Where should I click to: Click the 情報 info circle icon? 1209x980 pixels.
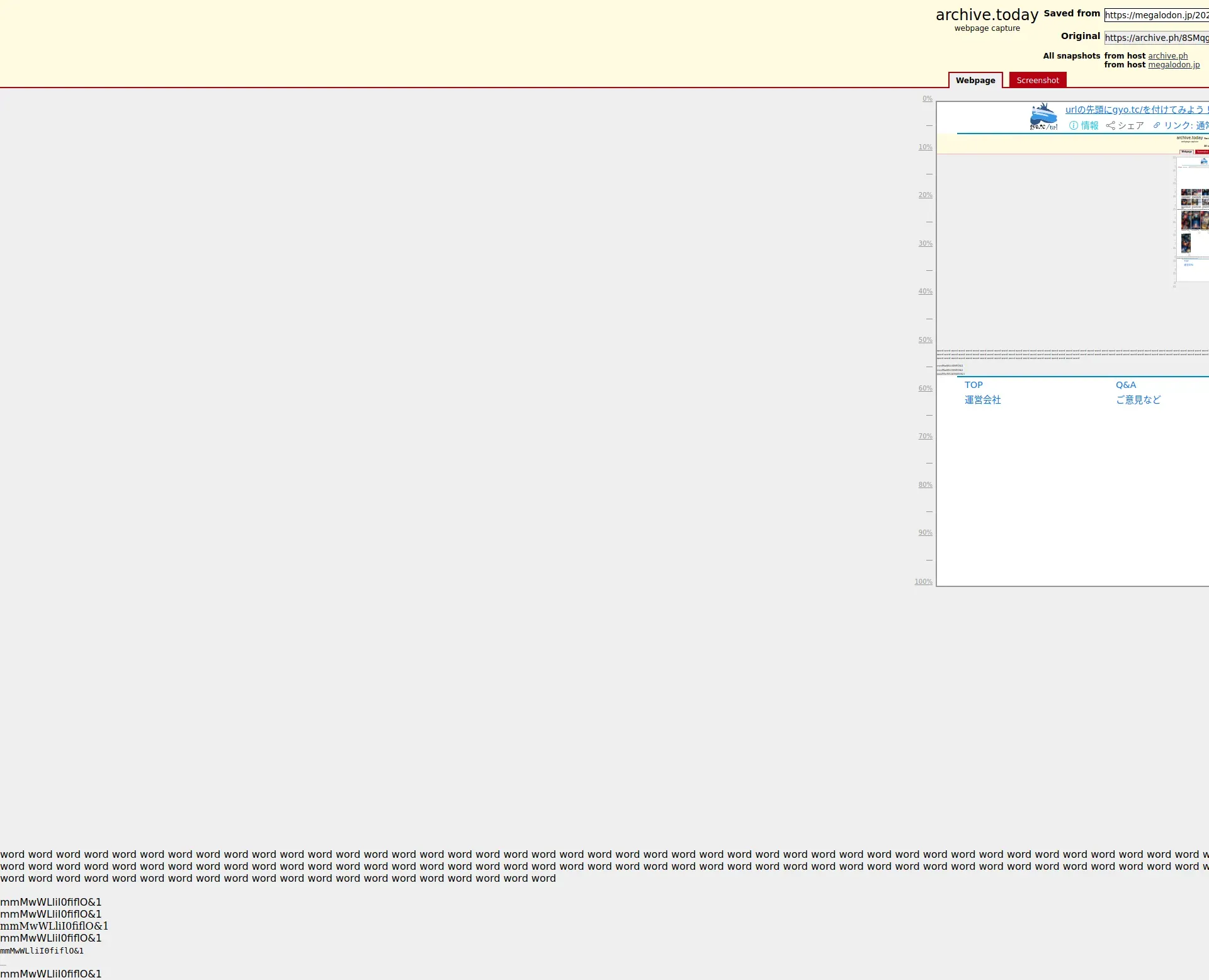tap(1074, 125)
